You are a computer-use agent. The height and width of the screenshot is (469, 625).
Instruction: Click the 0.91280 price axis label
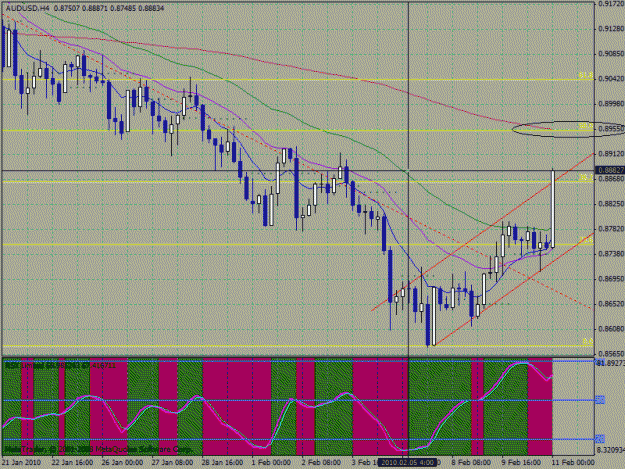tap(611, 29)
